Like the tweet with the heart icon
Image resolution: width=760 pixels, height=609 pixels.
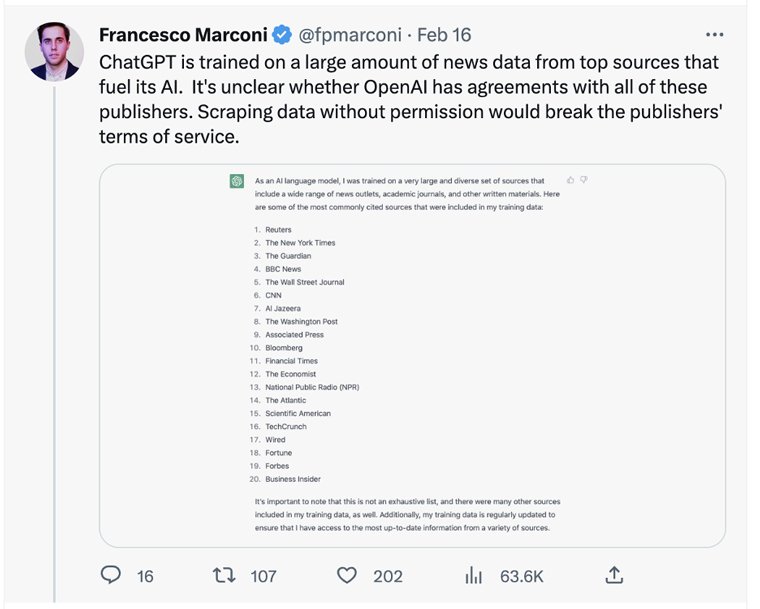[x=347, y=575]
